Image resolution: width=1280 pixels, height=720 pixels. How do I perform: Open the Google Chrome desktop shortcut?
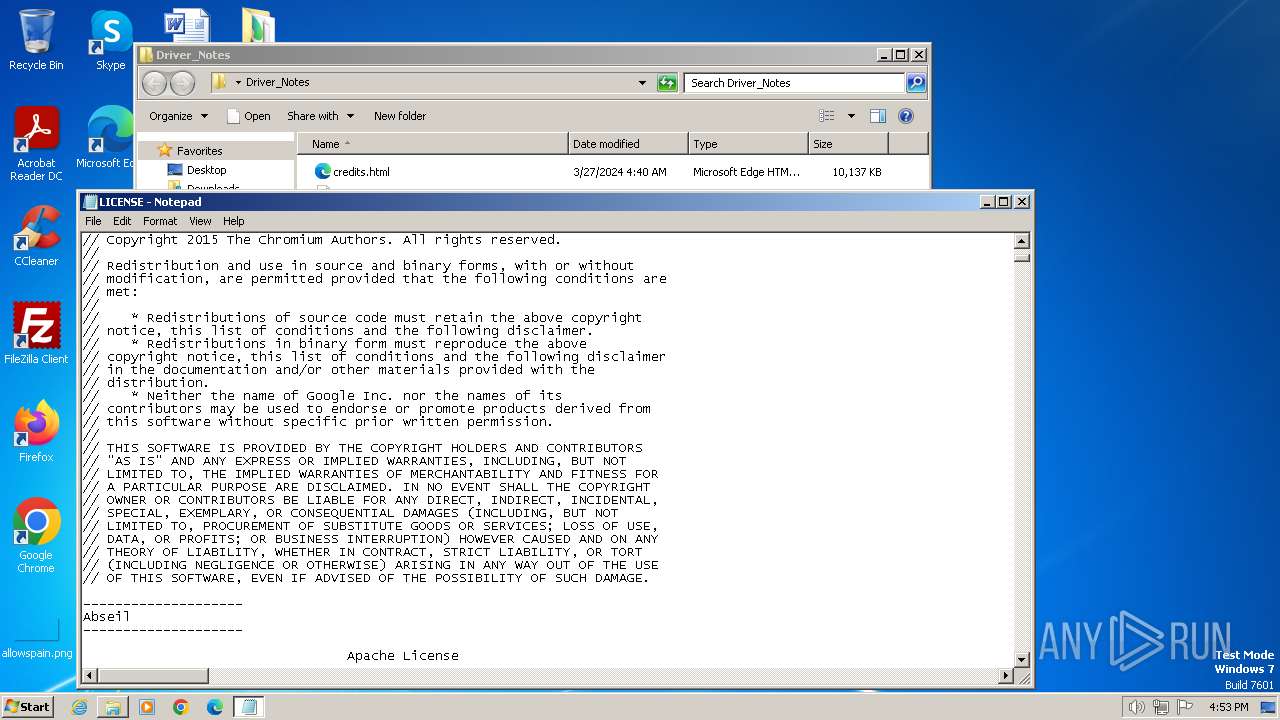[36, 536]
